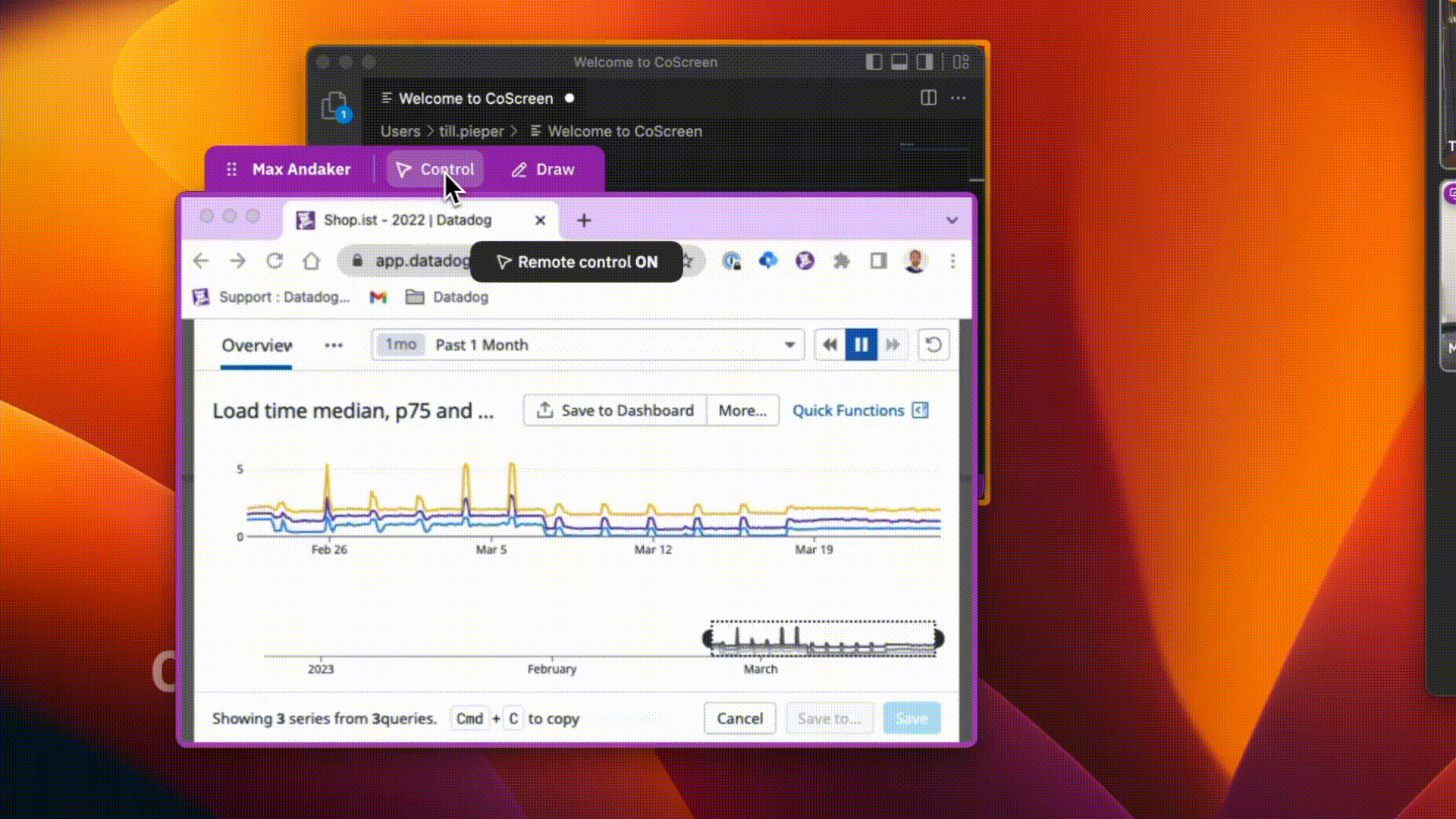Grab the CoScreen toolbar drag handle icon
The width and height of the screenshot is (1456, 819).
pos(232,169)
